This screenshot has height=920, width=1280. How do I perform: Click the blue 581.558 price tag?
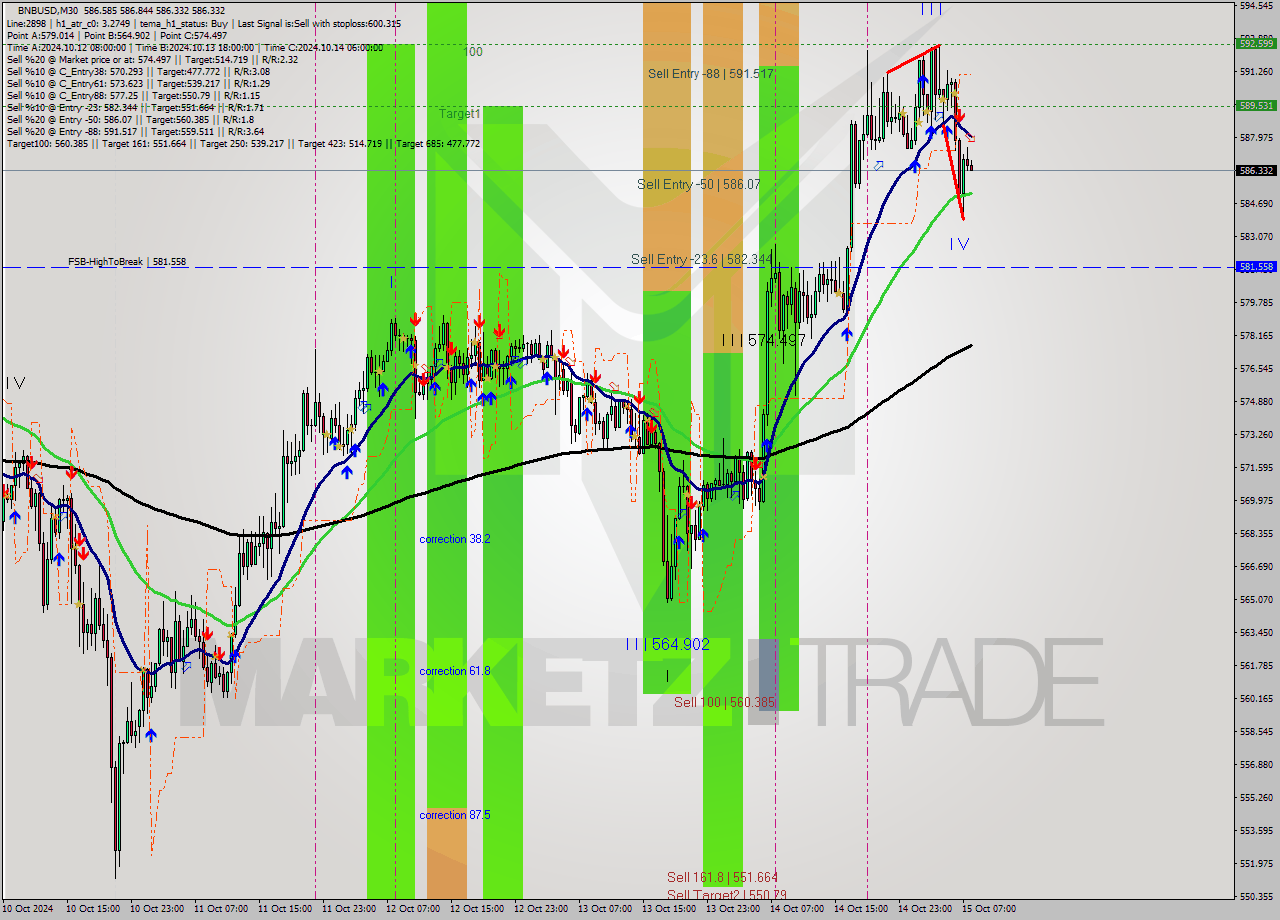point(1256,267)
